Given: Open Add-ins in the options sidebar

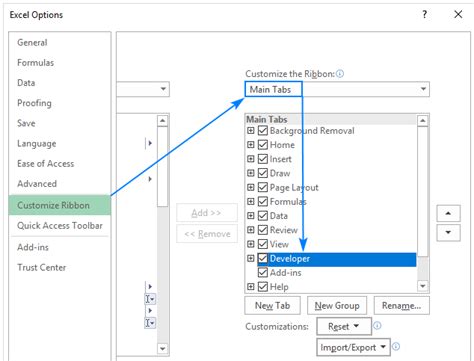Looking at the screenshot, I should pyautogui.click(x=33, y=247).
